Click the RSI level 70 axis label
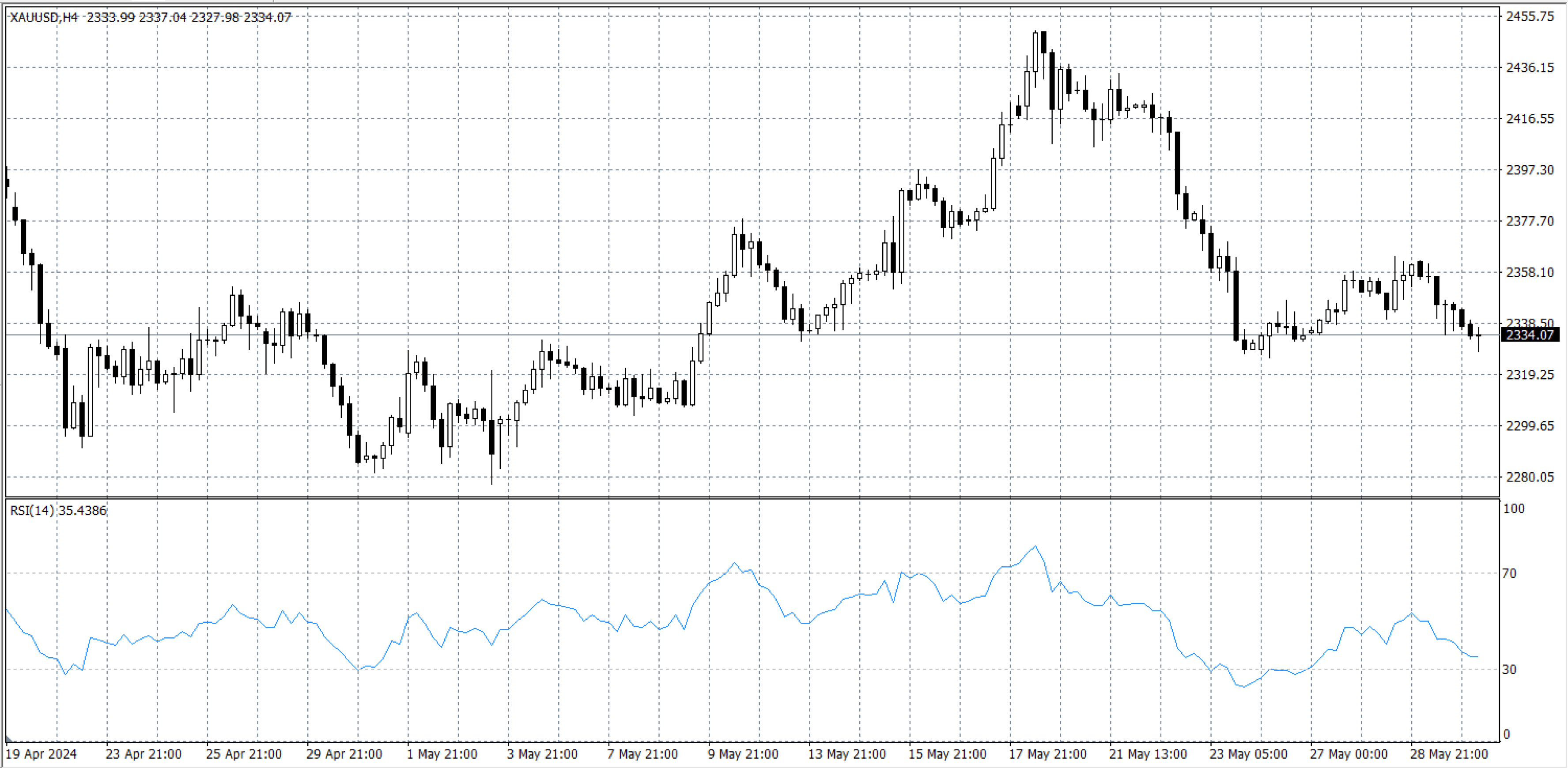The height and width of the screenshot is (768, 1568). click(1509, 573)
